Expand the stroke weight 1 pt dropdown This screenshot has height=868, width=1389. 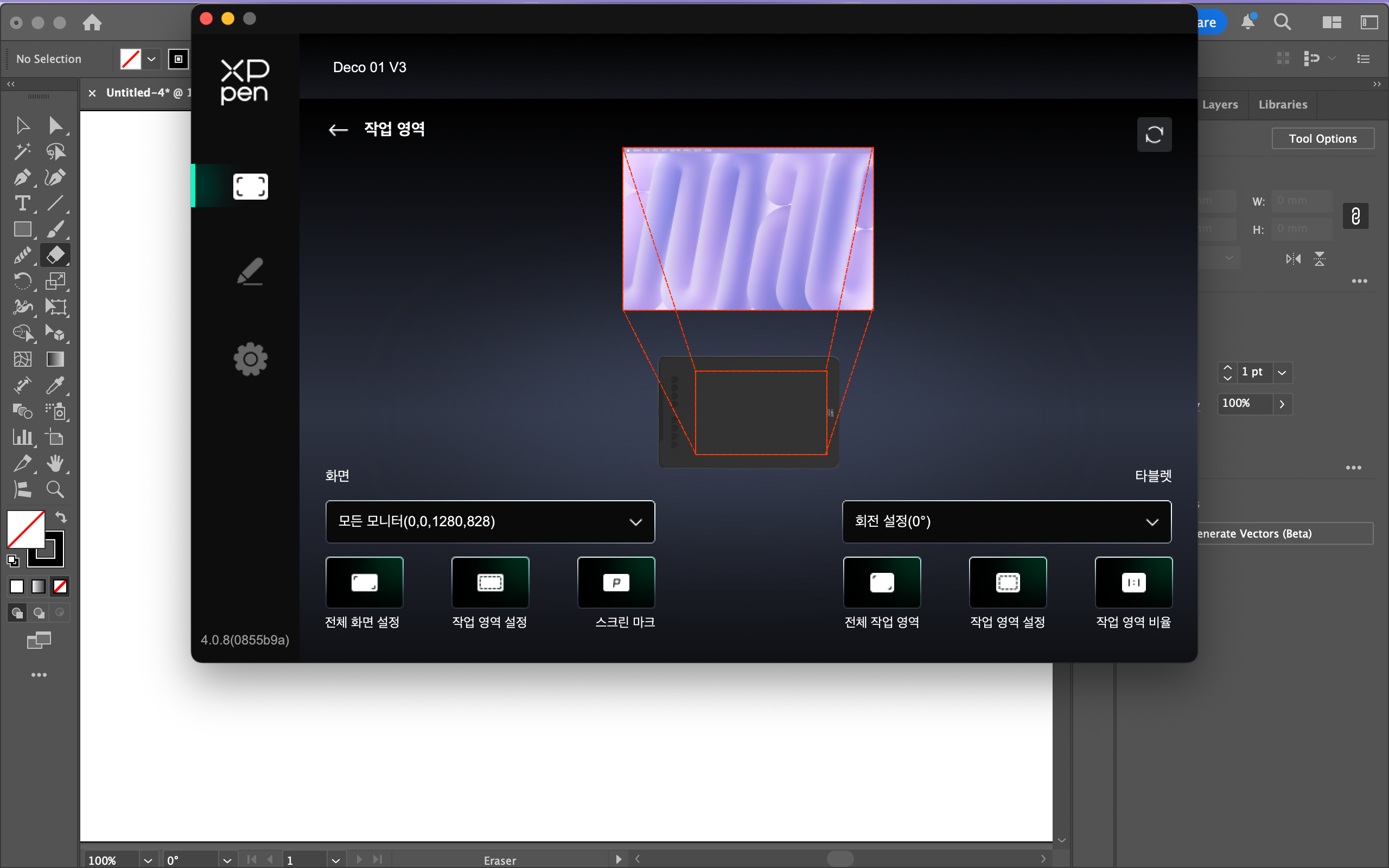(x=1282, y=373)
